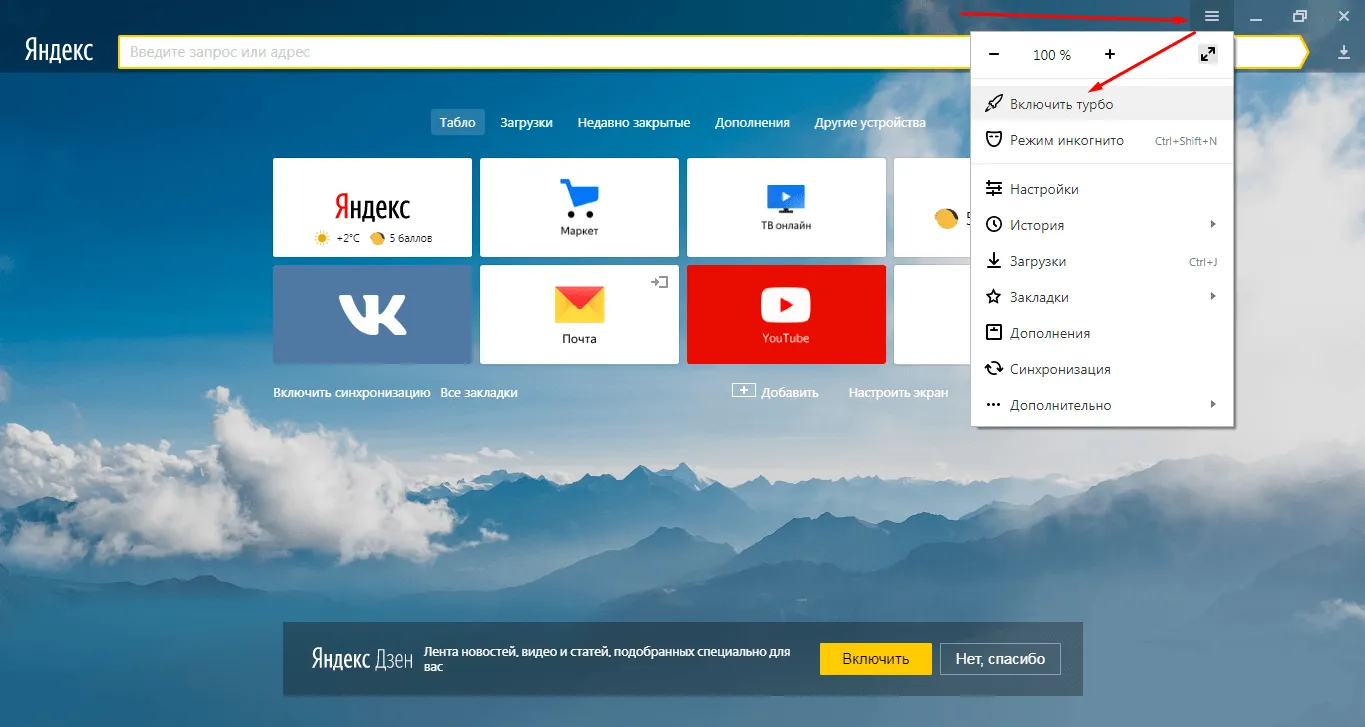The width and height of the screenshot is (1365, 727).
Task: Click the Синхронизация sync icon
Action: click(x=994, y=369)
